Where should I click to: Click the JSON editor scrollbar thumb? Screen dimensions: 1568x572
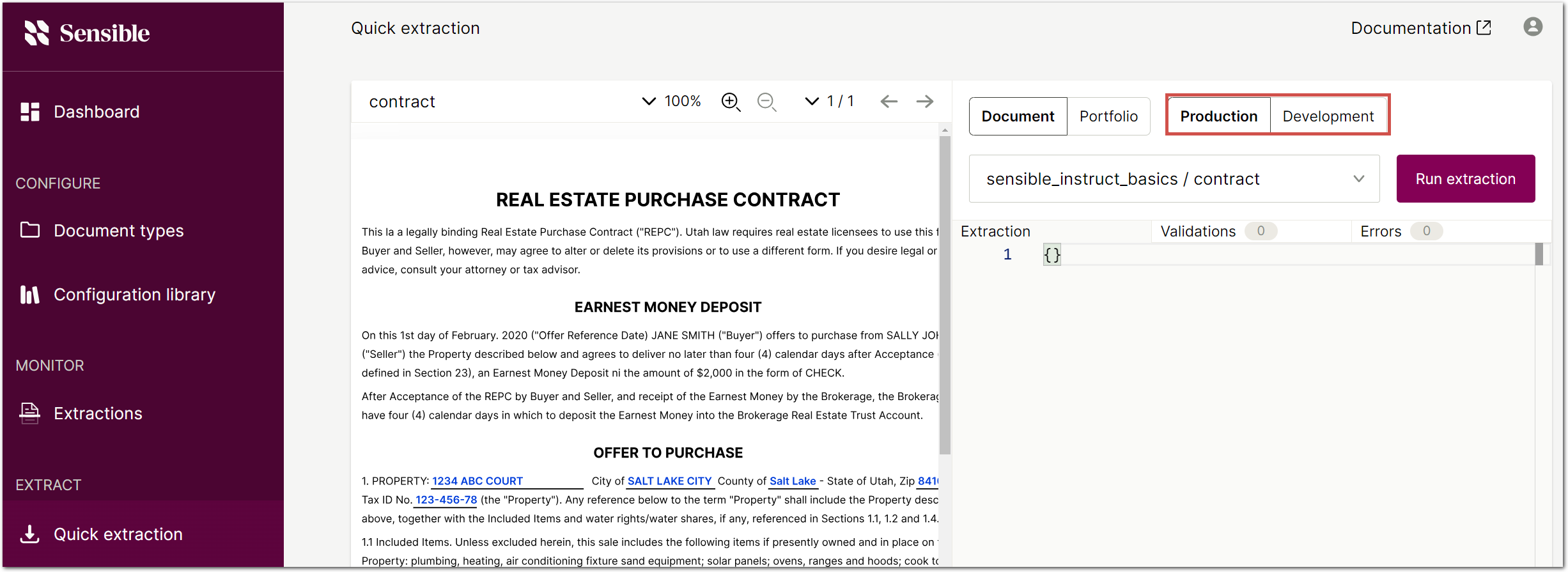tap(1539, 254)
